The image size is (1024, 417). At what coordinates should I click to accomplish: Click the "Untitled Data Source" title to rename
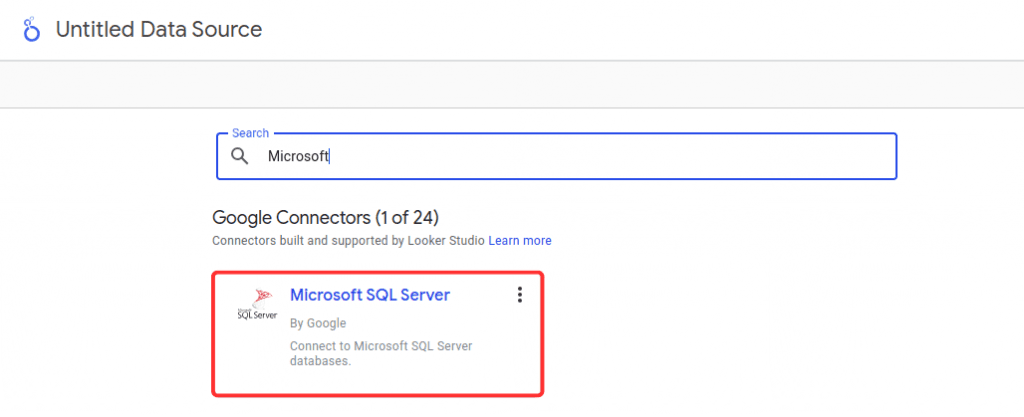click(159, 30)
